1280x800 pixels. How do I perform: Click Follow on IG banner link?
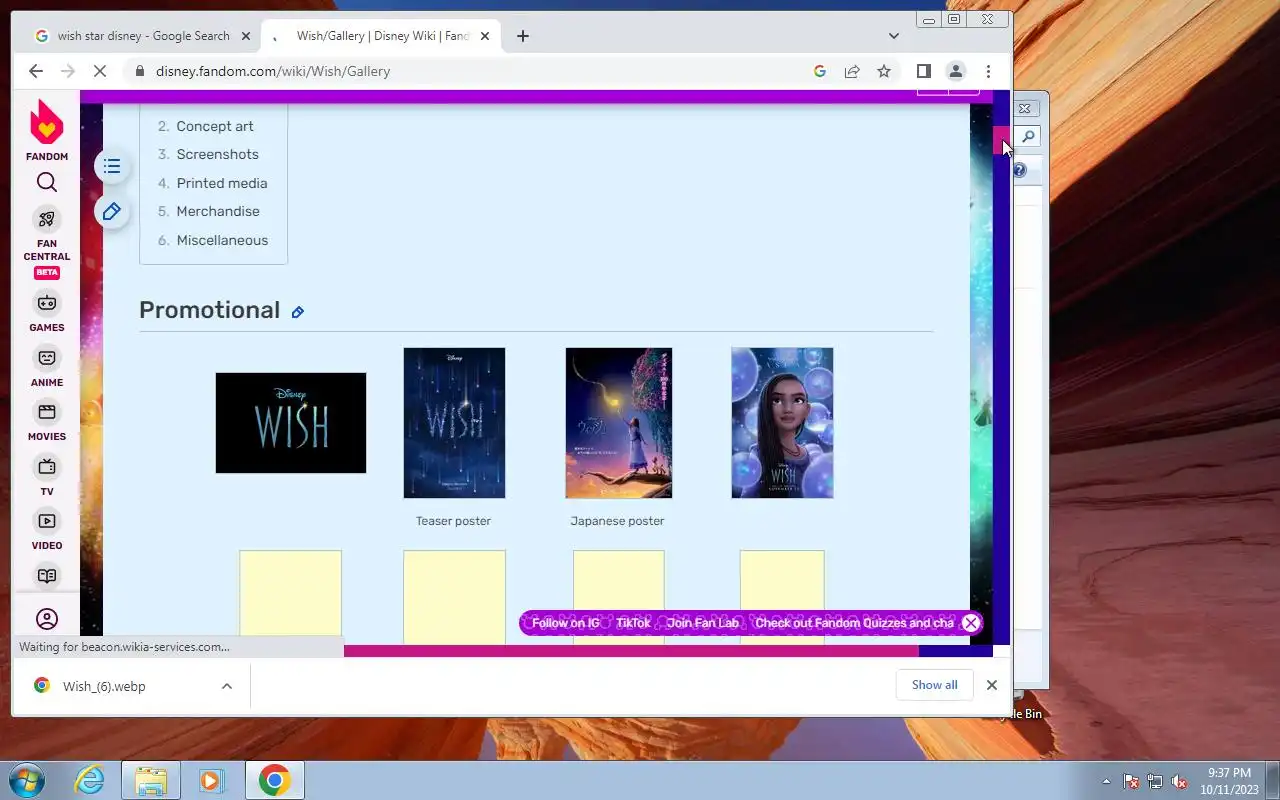(x=565, y=623)
